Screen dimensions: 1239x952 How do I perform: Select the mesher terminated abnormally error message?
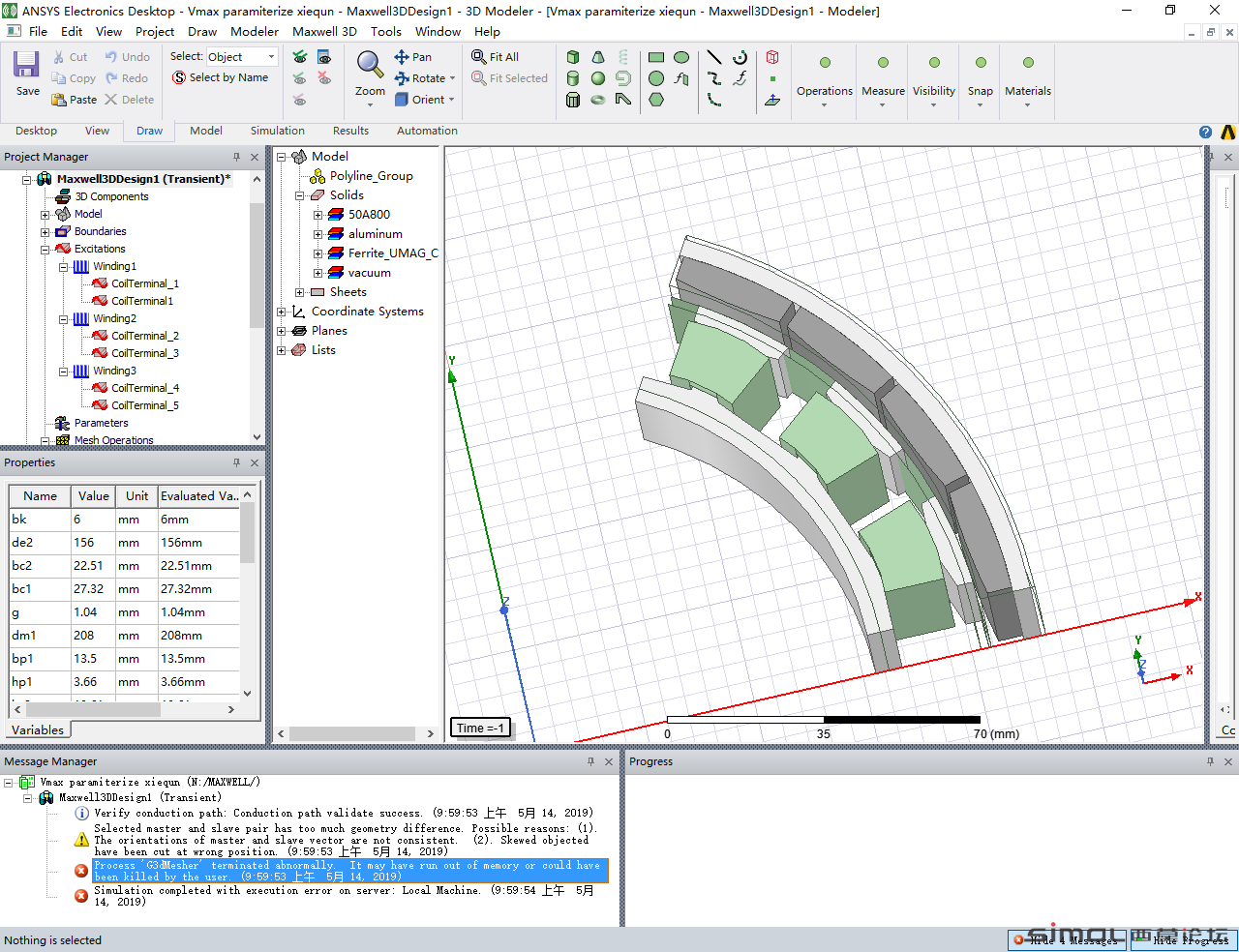pos(350,871)
